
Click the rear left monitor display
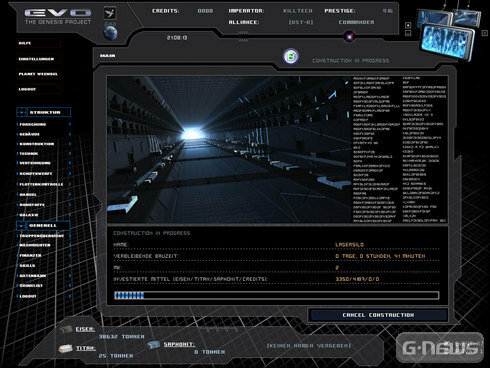click(x=433, y=19)
